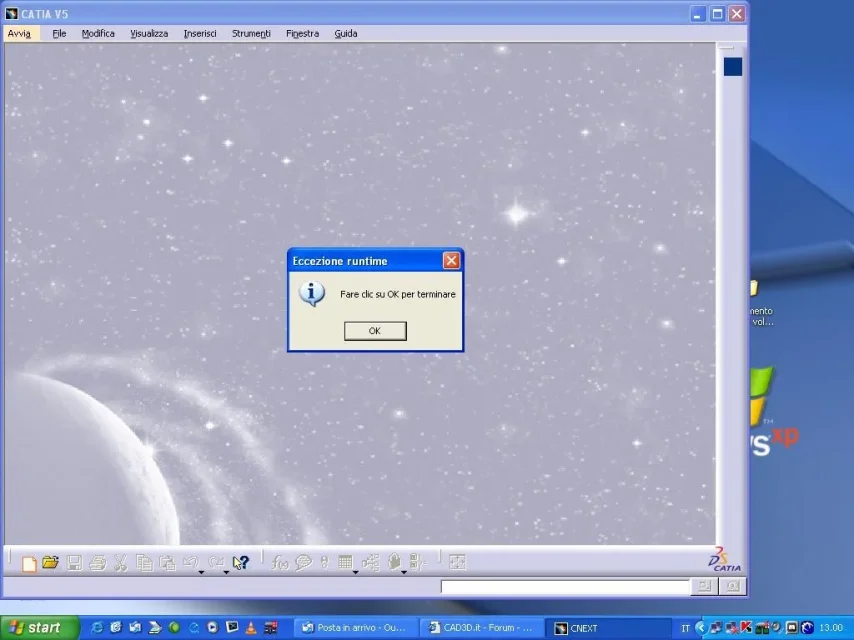This screenshot has height=640, width=854.
Task: Click the tree hierarchy icon in the toolbar
Action: tap(371, 563)
